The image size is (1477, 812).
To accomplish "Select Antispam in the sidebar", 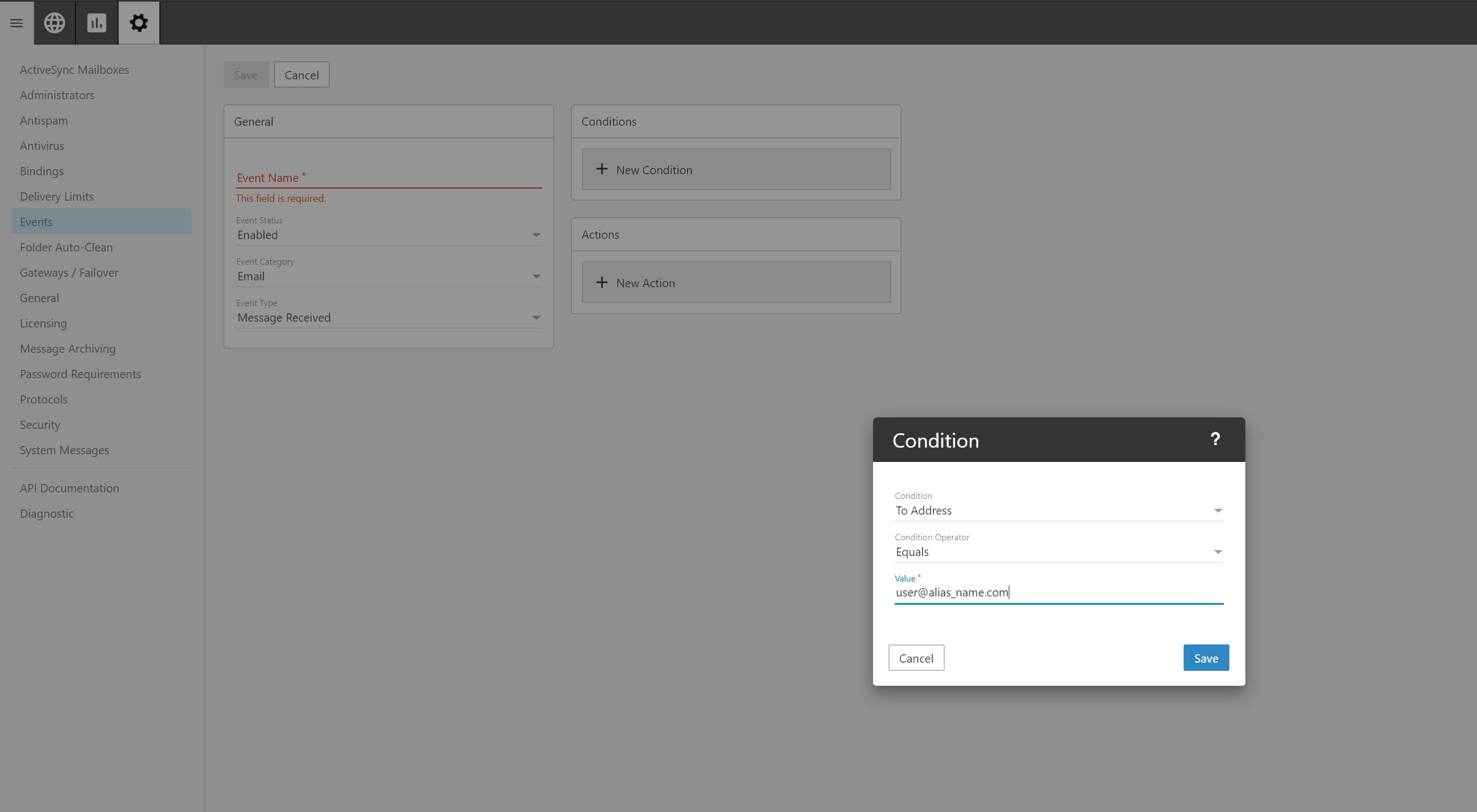I will point(44,120).
